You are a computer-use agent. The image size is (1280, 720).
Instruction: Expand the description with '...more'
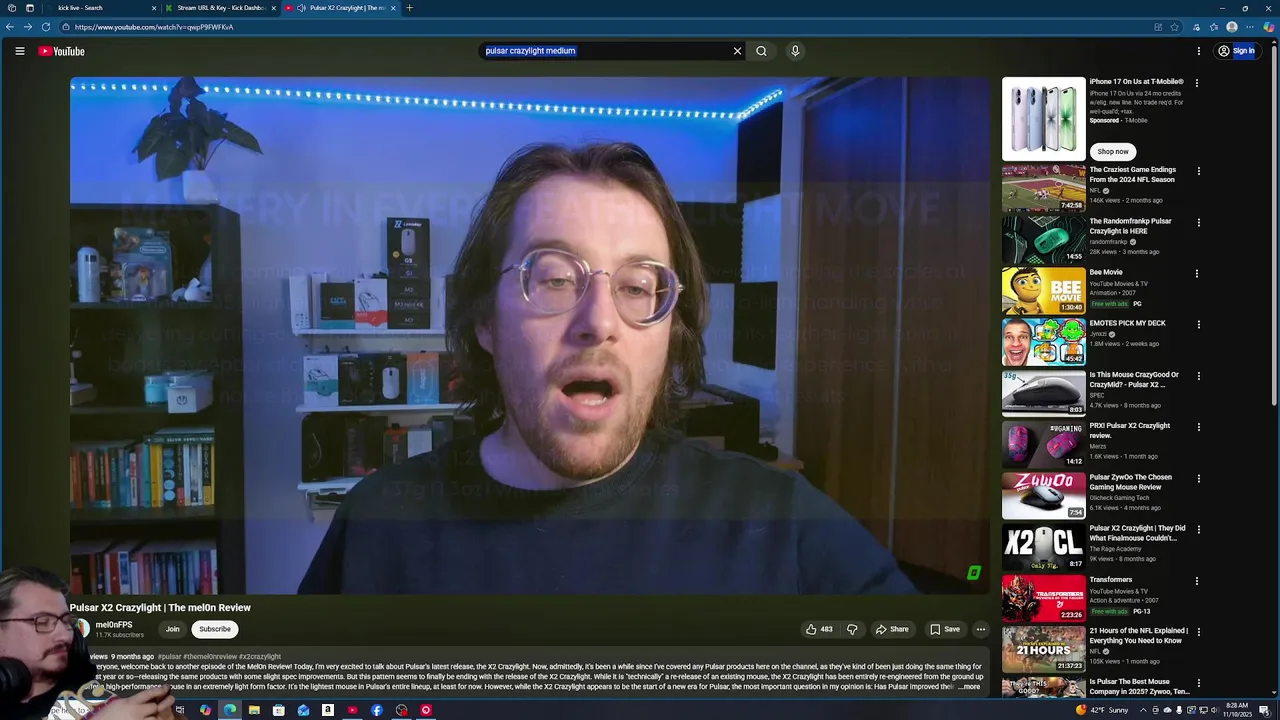coord(970,687)
